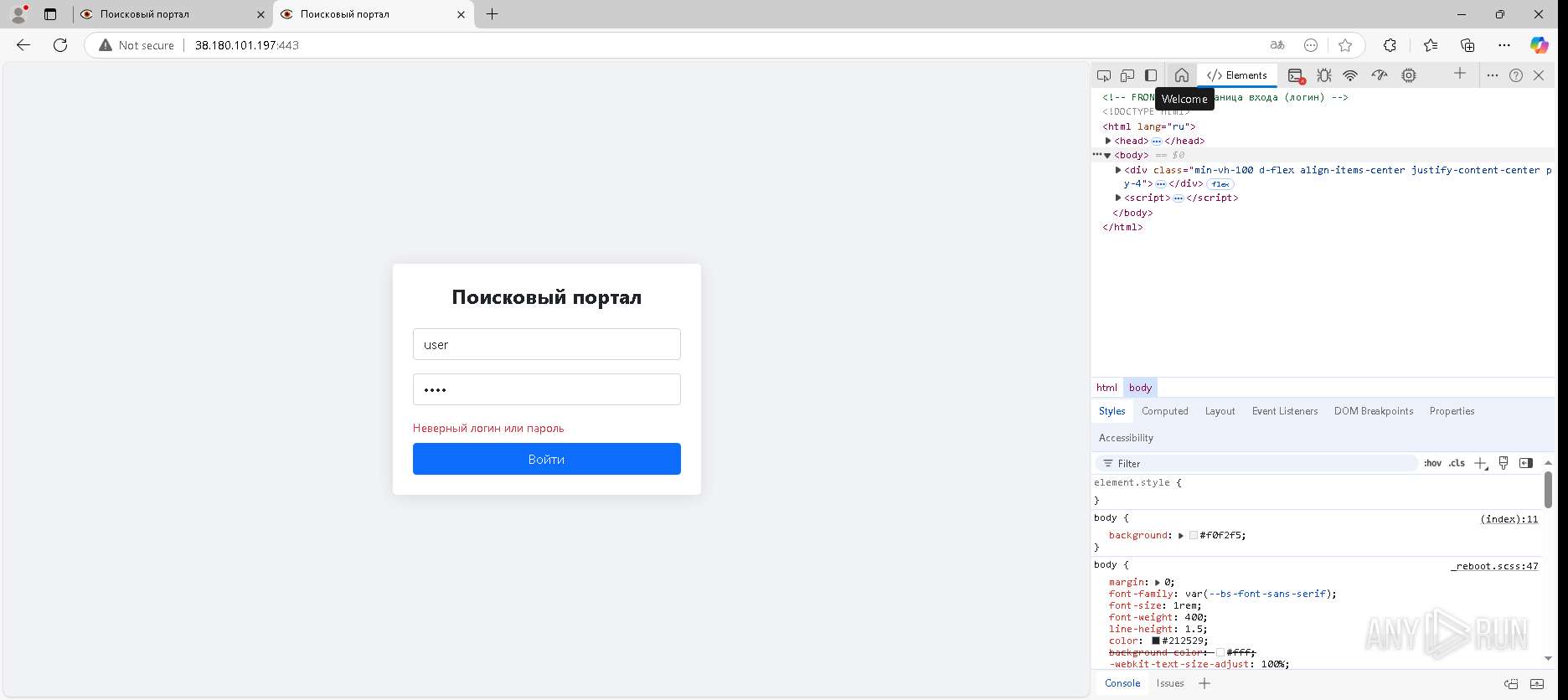Viewport: 1568px width, 700px height.
Task: Switch to the Elements tab
Action: [x=1237, y=75]
